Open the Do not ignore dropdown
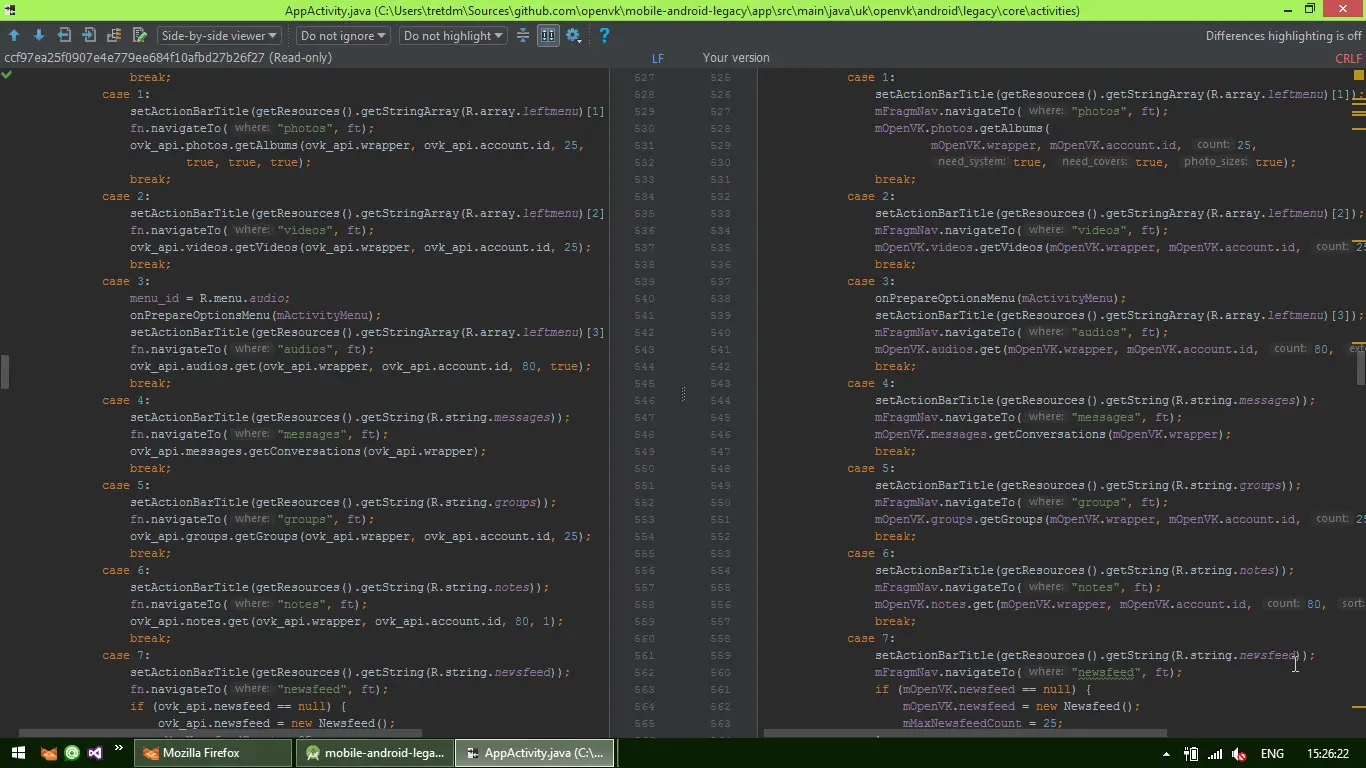The height and width of the screenshot is (768, 1366). point(343,36)
